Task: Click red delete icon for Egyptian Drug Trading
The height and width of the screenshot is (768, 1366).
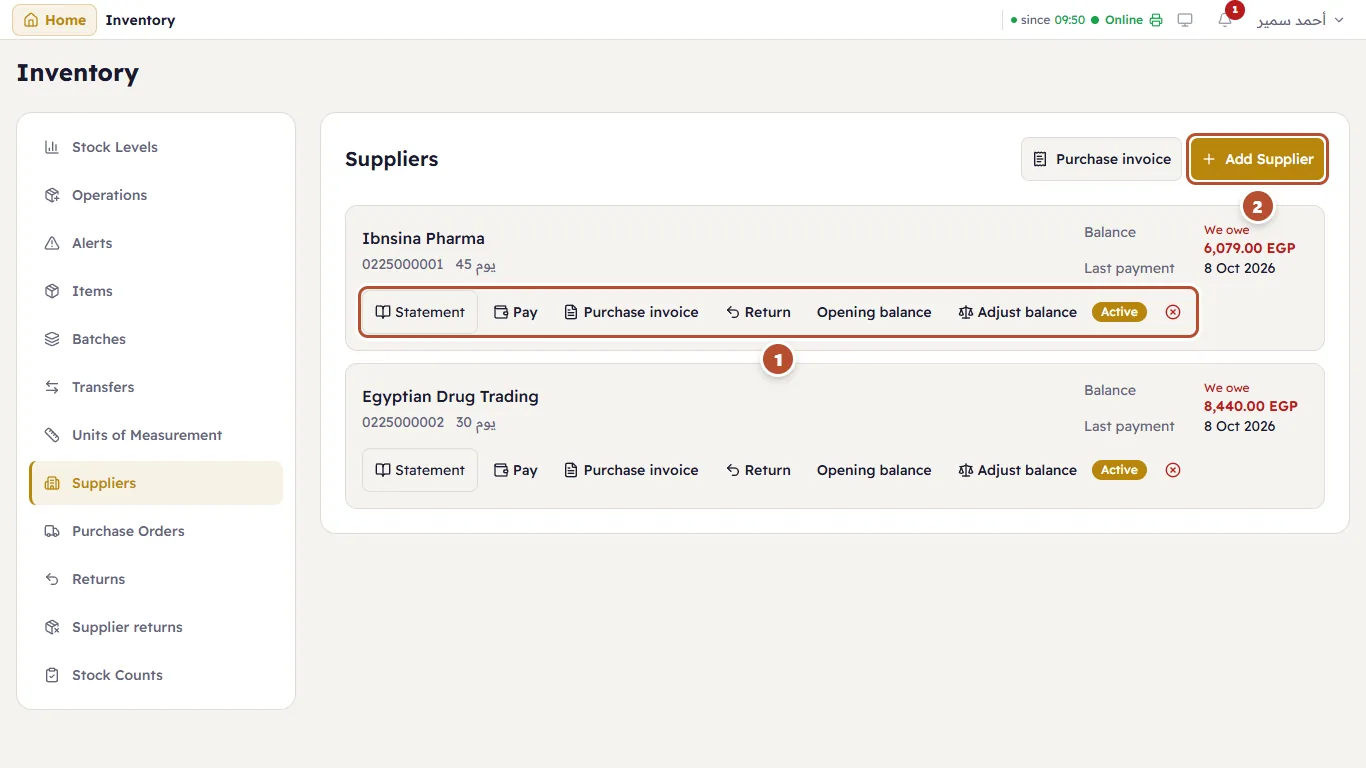Action: click(1173, 470)
